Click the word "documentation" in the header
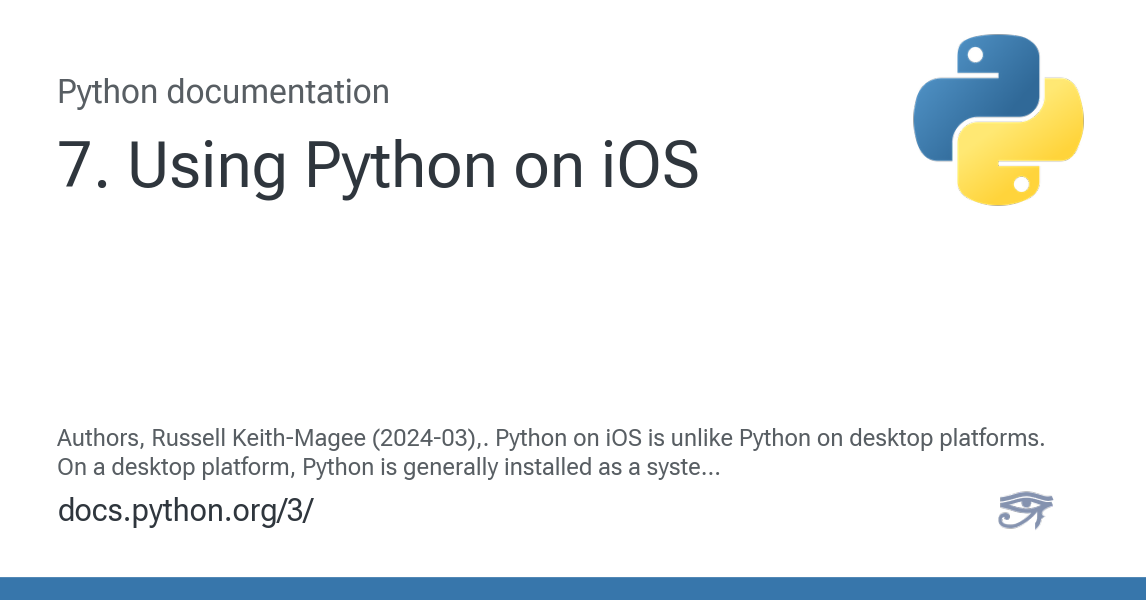 [x=278, y=92]
